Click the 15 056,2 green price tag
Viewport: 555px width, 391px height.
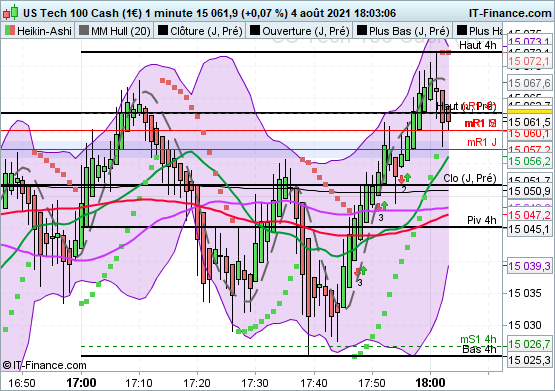[x=530, y=161]
